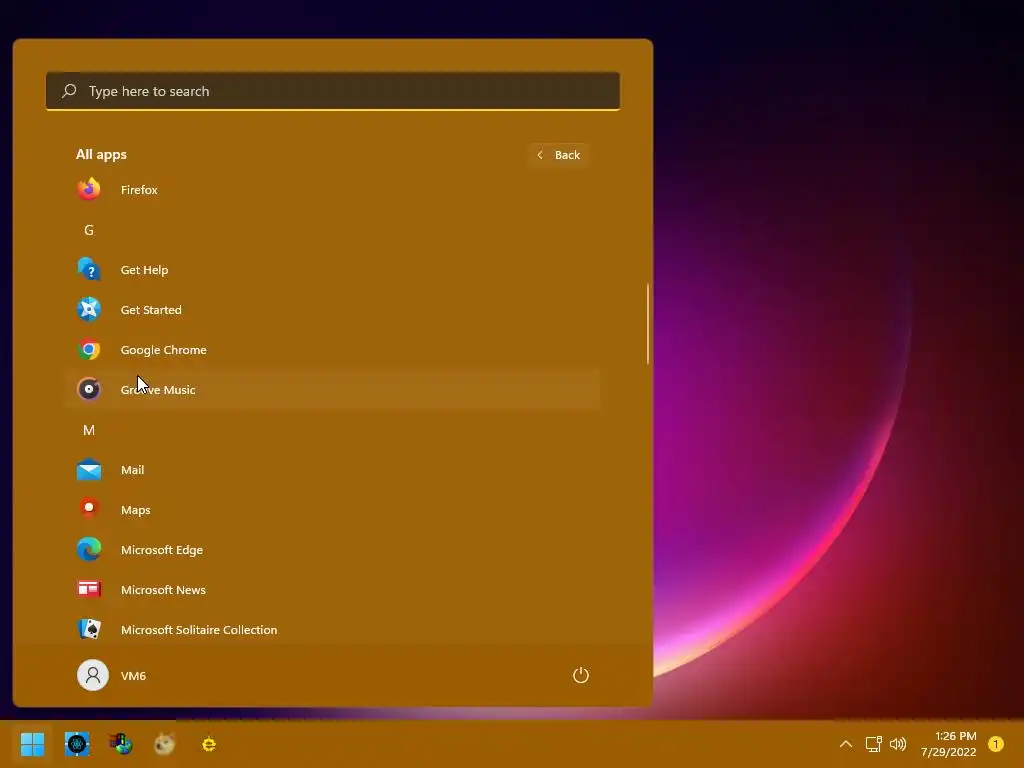Click the Firefox label text

click(139, 189)
